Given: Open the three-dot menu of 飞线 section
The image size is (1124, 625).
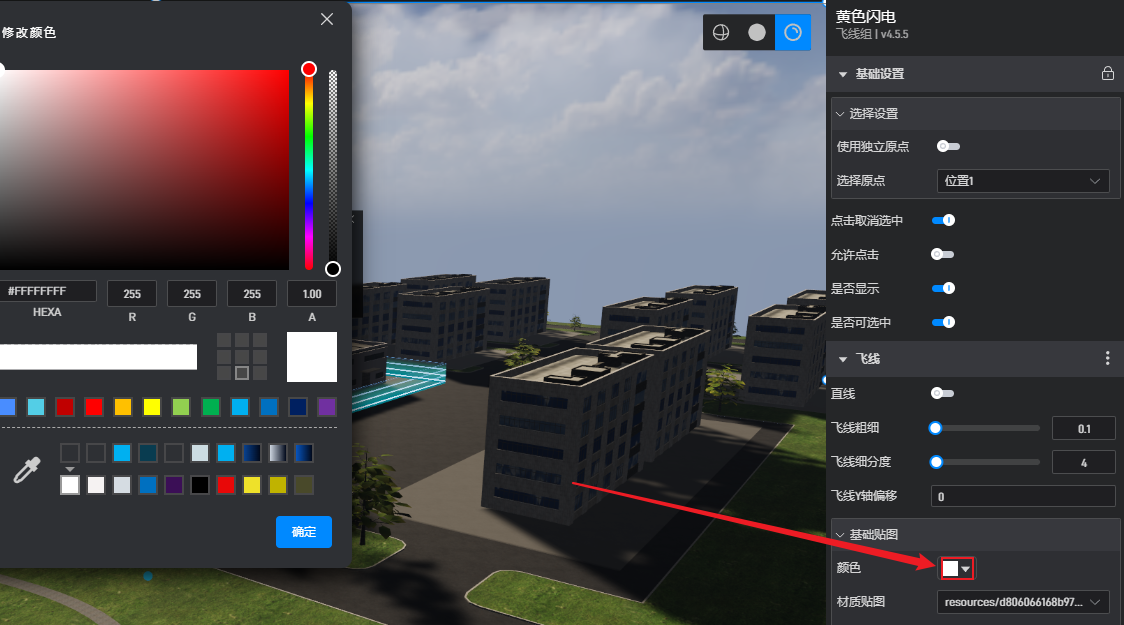Looking at the screenshot, I should click(1108, 358).
